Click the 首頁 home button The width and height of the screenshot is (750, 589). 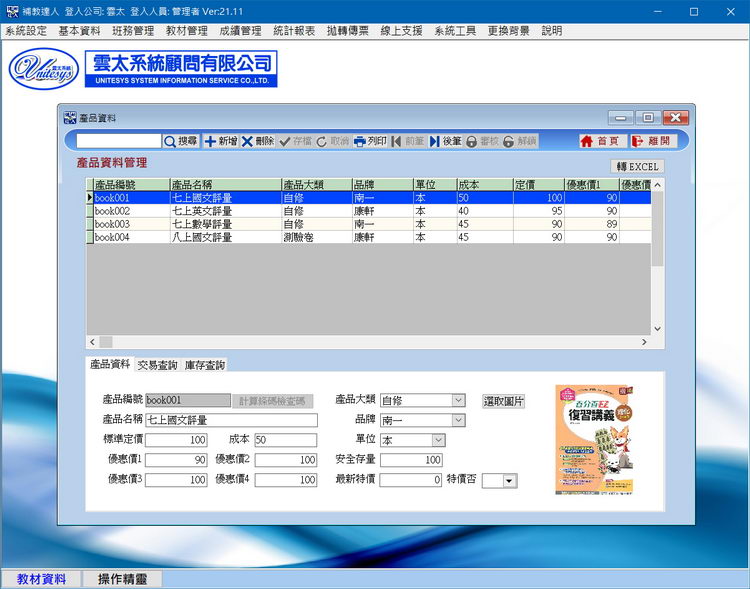[600, 141]
